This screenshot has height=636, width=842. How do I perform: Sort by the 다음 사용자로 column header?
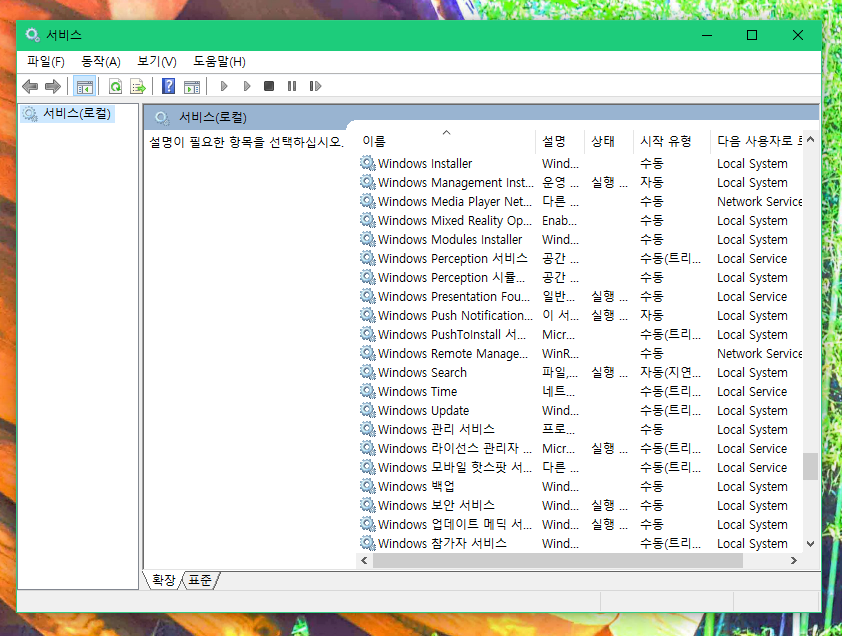point(757,141)
